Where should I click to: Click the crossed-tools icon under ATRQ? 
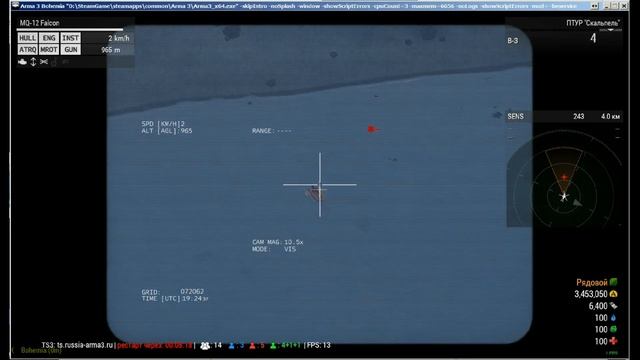click(x=44, y=62)
